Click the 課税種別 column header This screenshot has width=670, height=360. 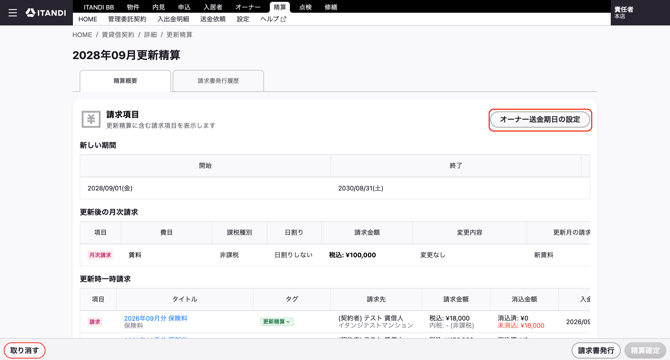click(239, 233)
